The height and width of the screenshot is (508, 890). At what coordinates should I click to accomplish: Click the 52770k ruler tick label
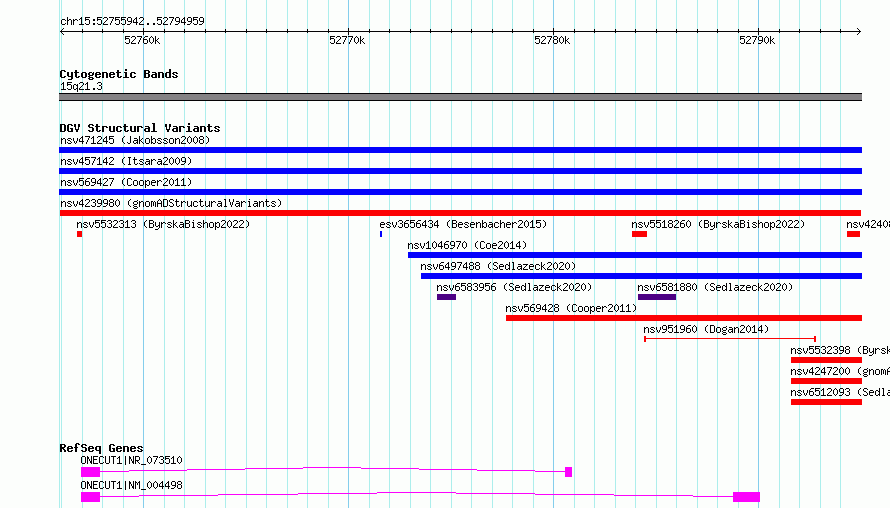pos(347,40)
